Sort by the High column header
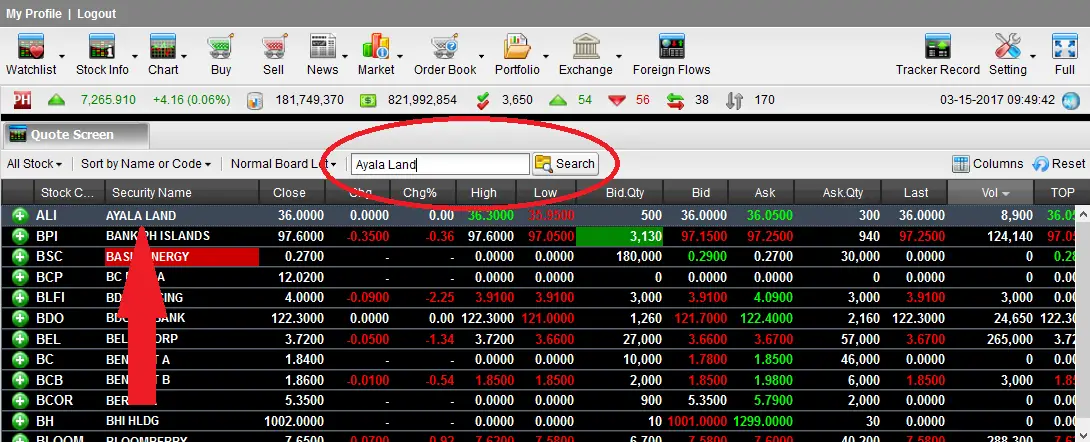Image resolution: width=1090 pixels, height=442 pixels. (x=484, y=193)
